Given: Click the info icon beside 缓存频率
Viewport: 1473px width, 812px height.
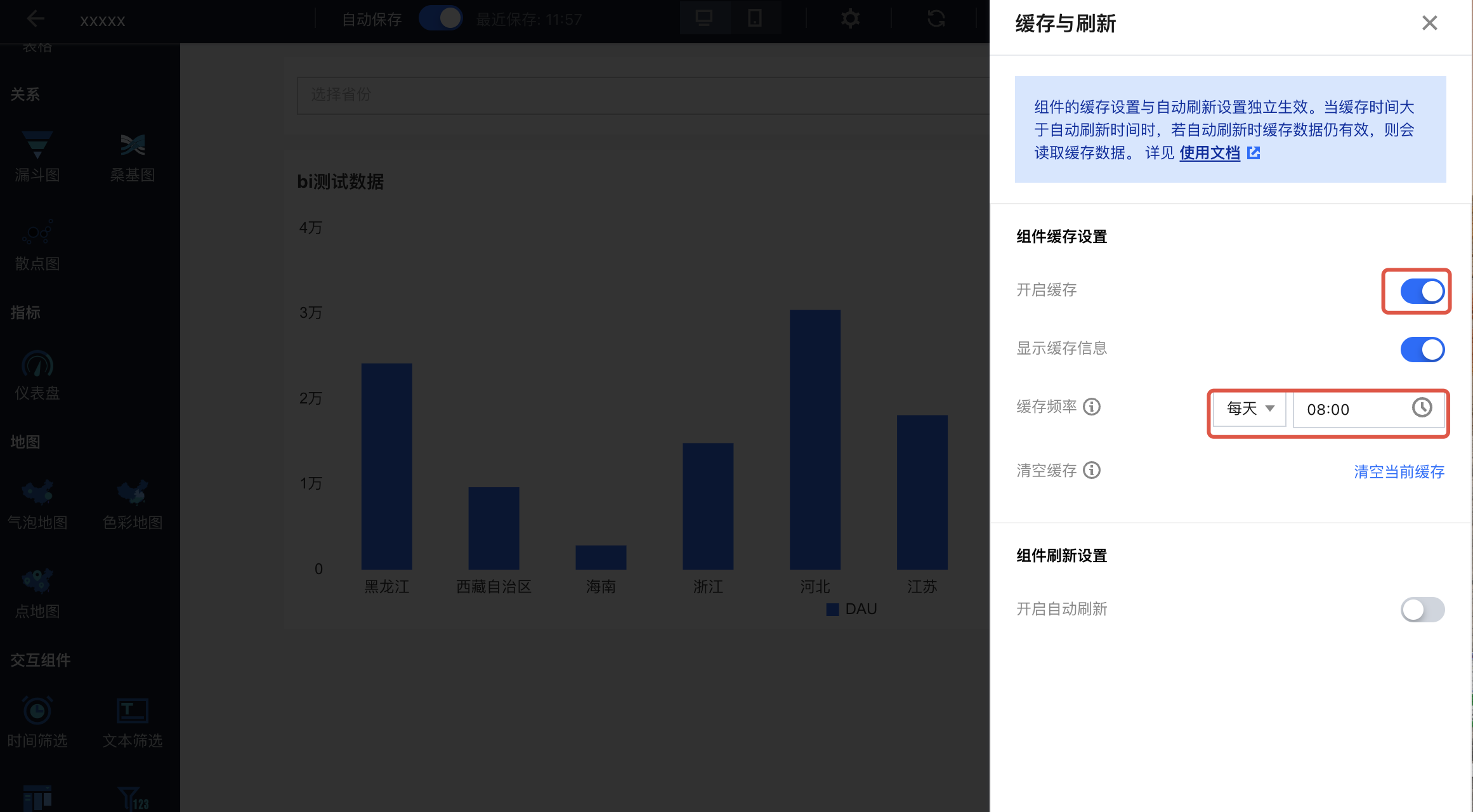Looking at the screenshot, I should point(1092,407).
